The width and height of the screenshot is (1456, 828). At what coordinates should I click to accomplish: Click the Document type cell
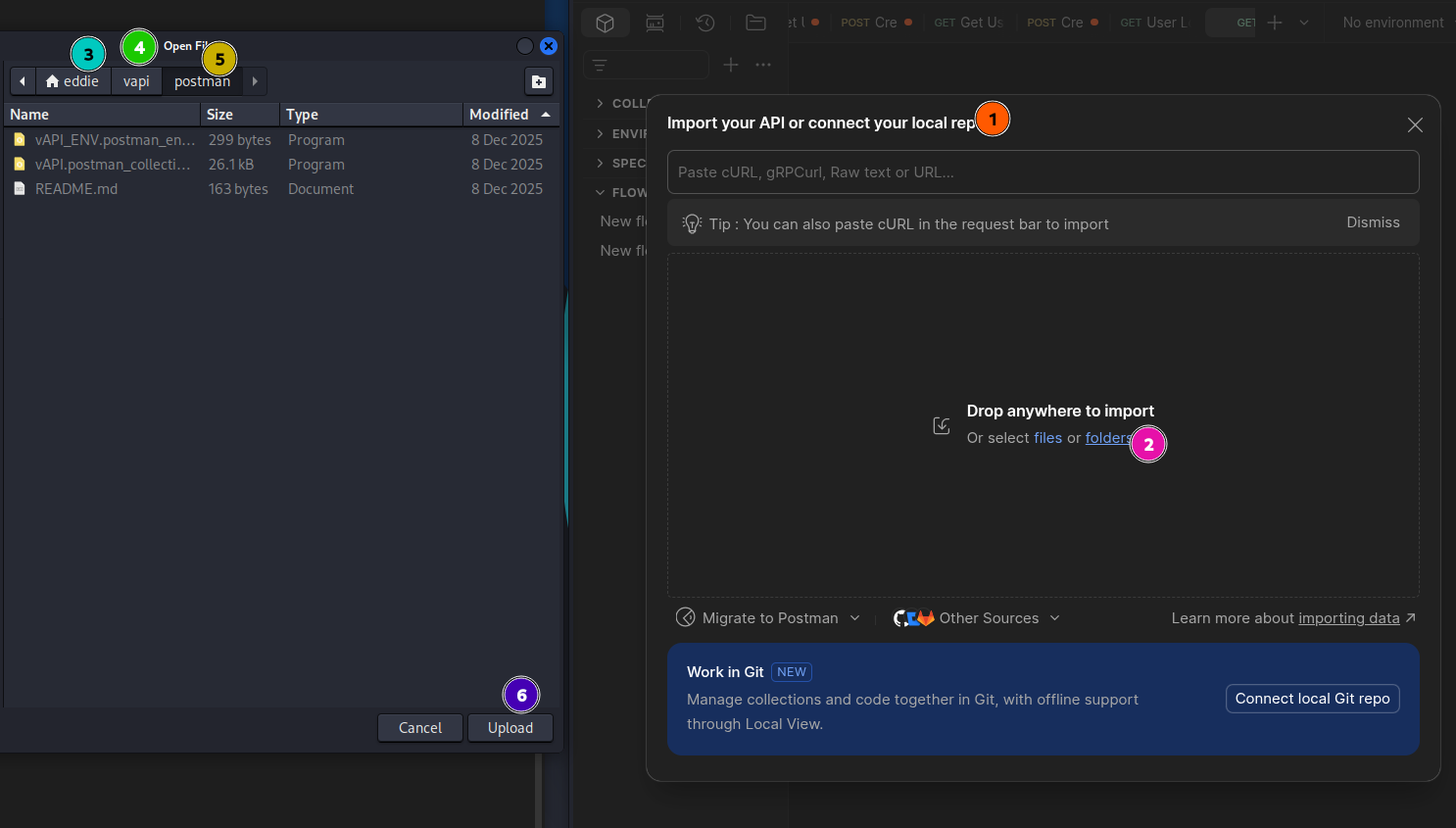321,189
